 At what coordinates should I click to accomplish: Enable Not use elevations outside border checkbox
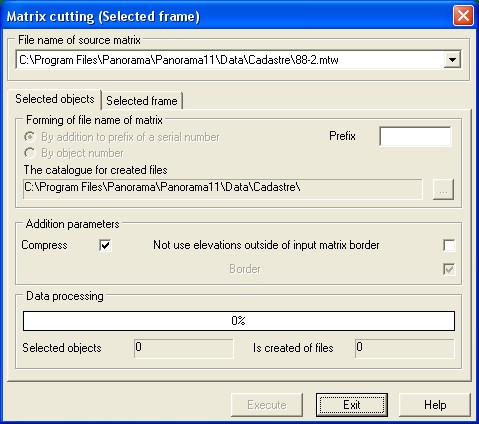[x=449, y=245]
